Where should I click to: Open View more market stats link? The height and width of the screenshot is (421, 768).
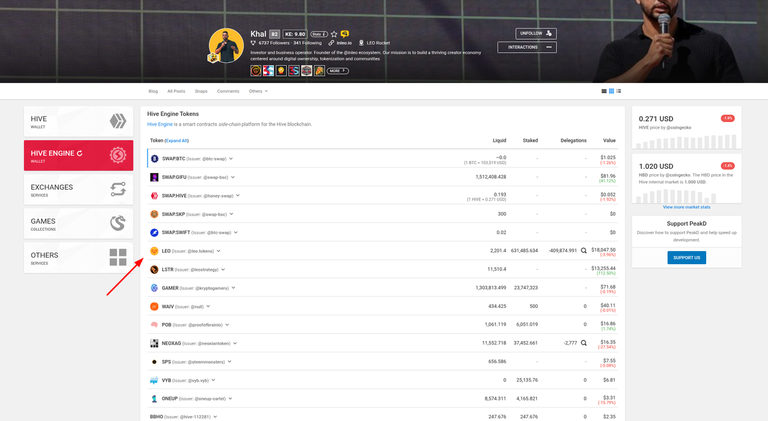pos(687,207)
